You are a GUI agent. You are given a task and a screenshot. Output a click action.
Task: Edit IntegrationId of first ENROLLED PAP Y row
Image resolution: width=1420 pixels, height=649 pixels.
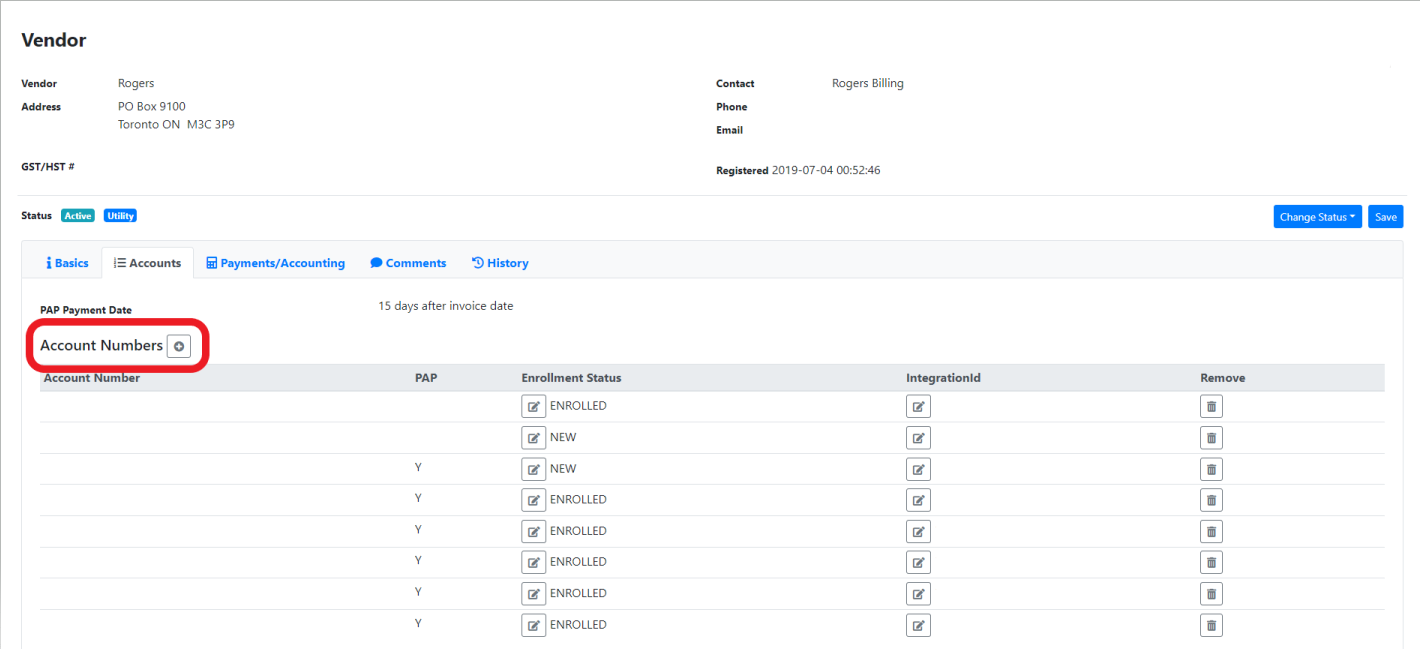(918, 500)
